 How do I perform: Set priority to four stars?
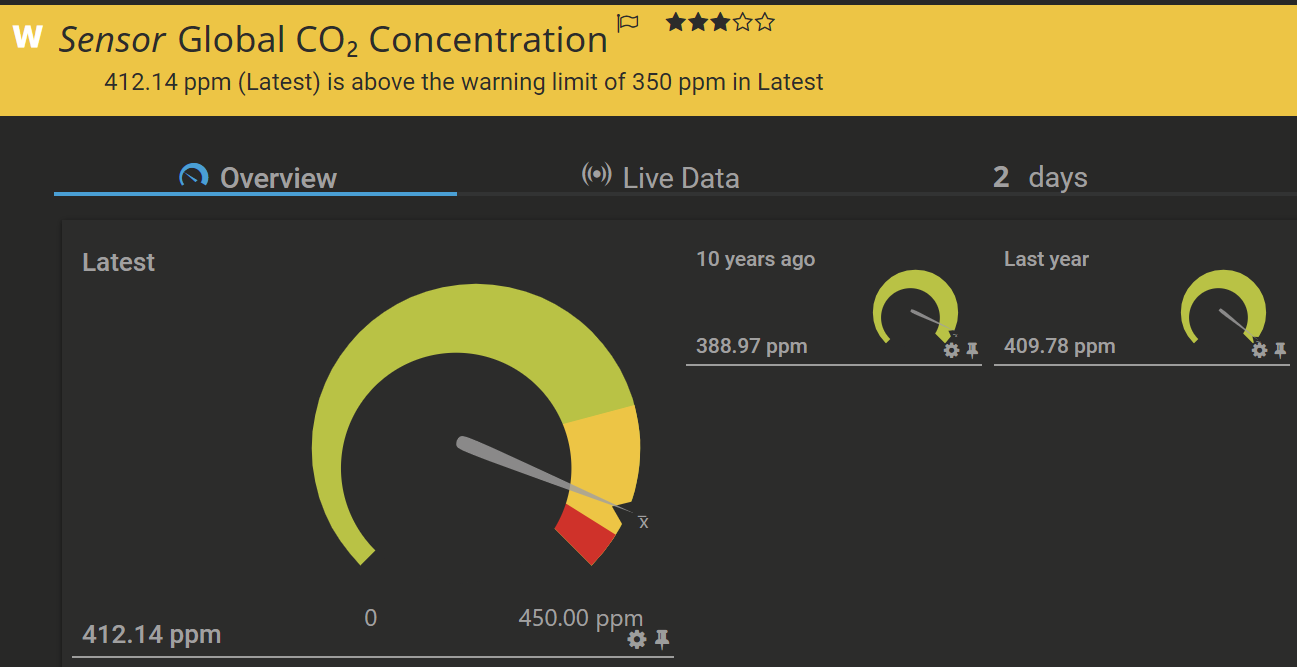742,22
